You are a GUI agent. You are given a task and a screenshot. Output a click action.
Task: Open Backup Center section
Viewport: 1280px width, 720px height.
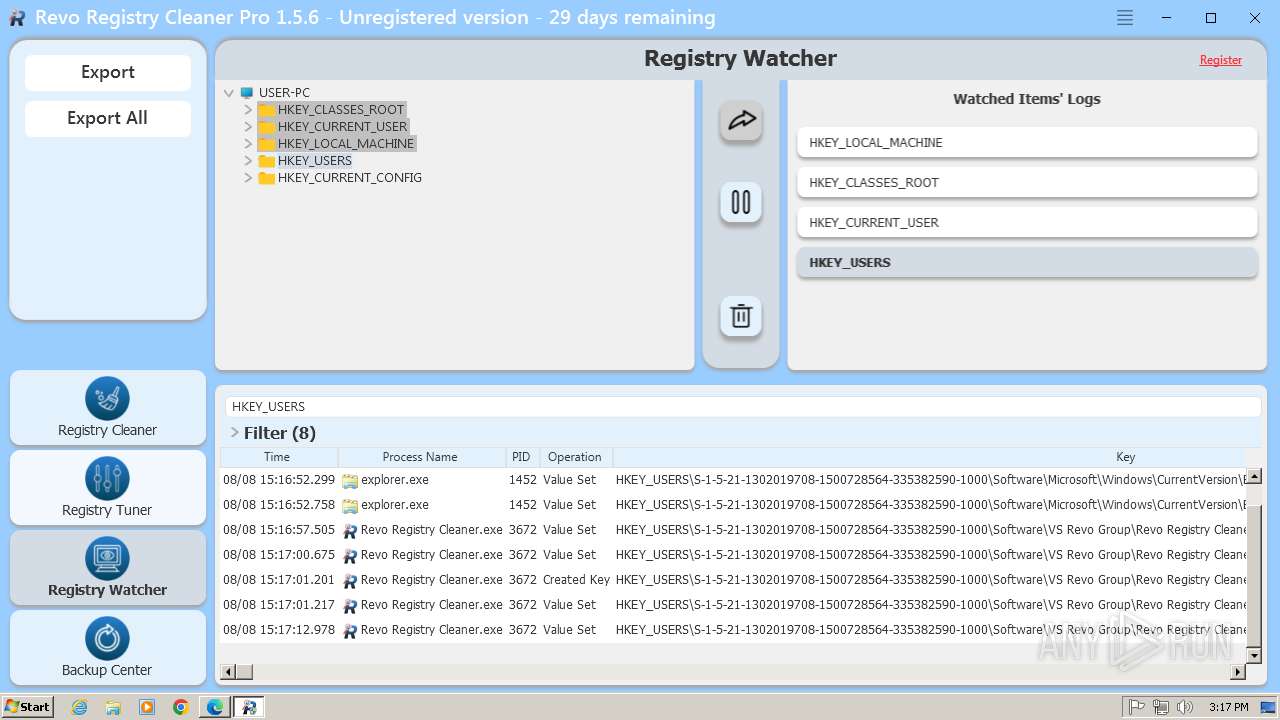point(108,647)
